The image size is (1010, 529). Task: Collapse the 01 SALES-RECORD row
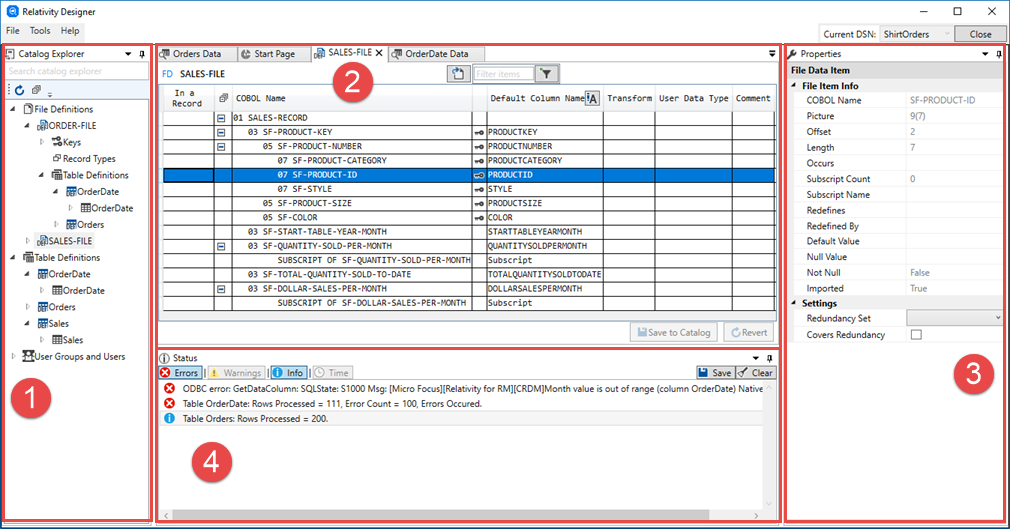tap(221, 118)
